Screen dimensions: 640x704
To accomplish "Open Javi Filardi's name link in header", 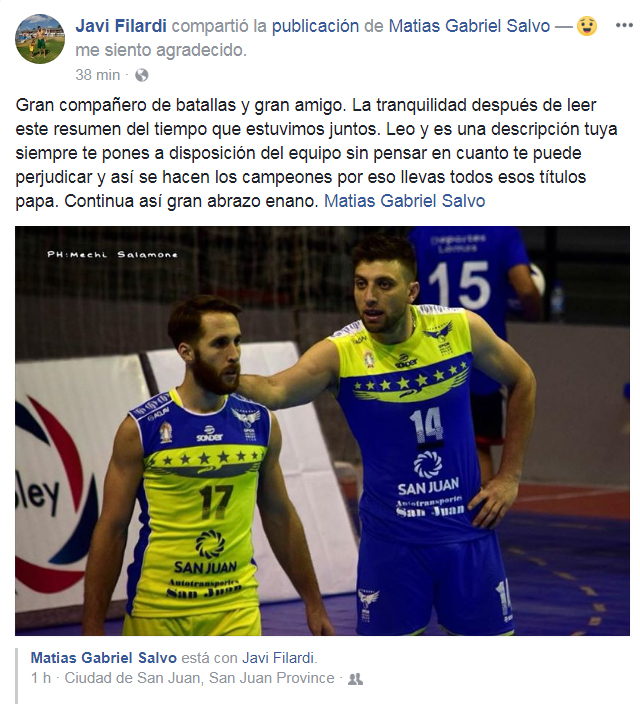I will point(121,26).
